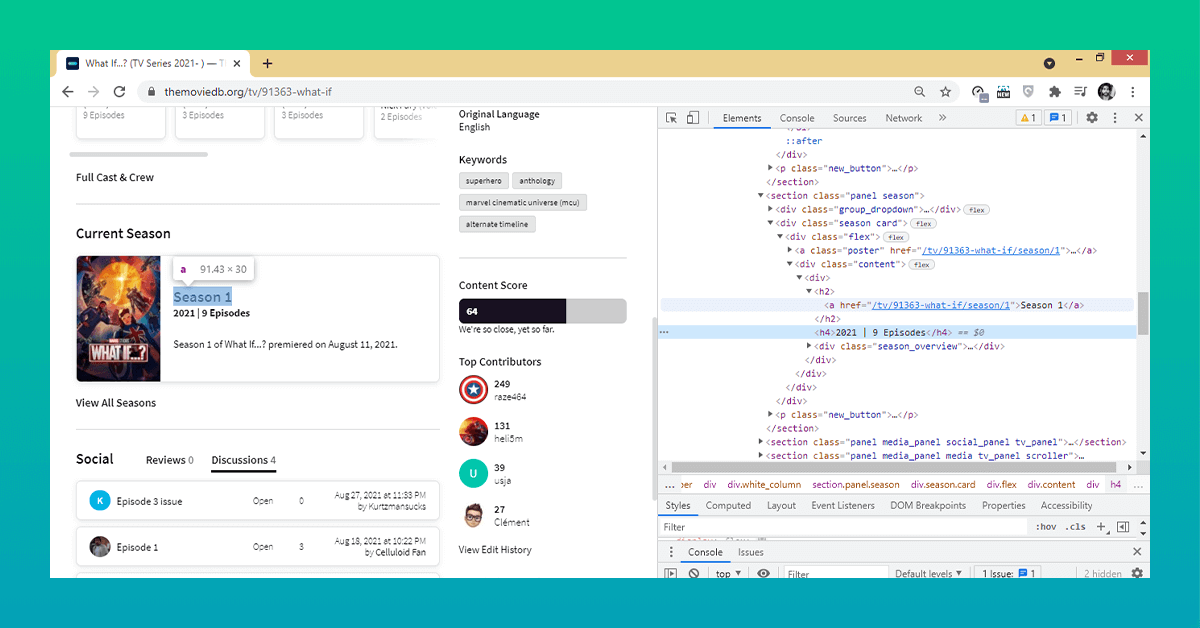This screenshot has height=628, width=1200.
Task: Open the top JavaScript context dropdown
Action: coord(728,574)
